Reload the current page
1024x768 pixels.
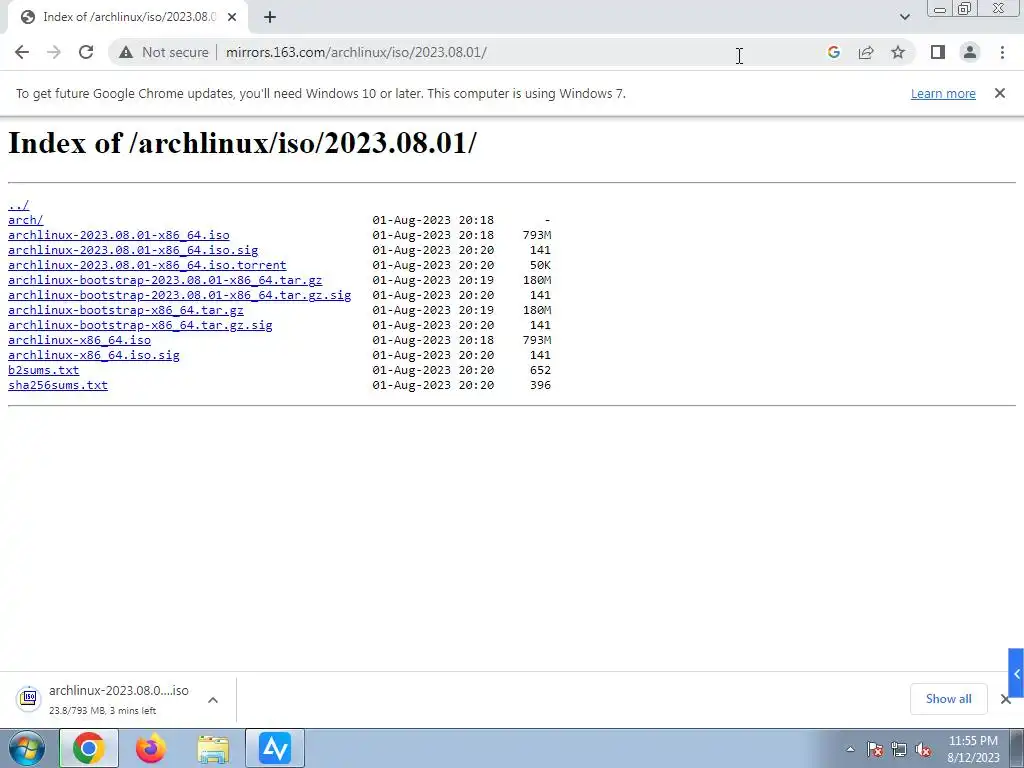coord(86,52)
